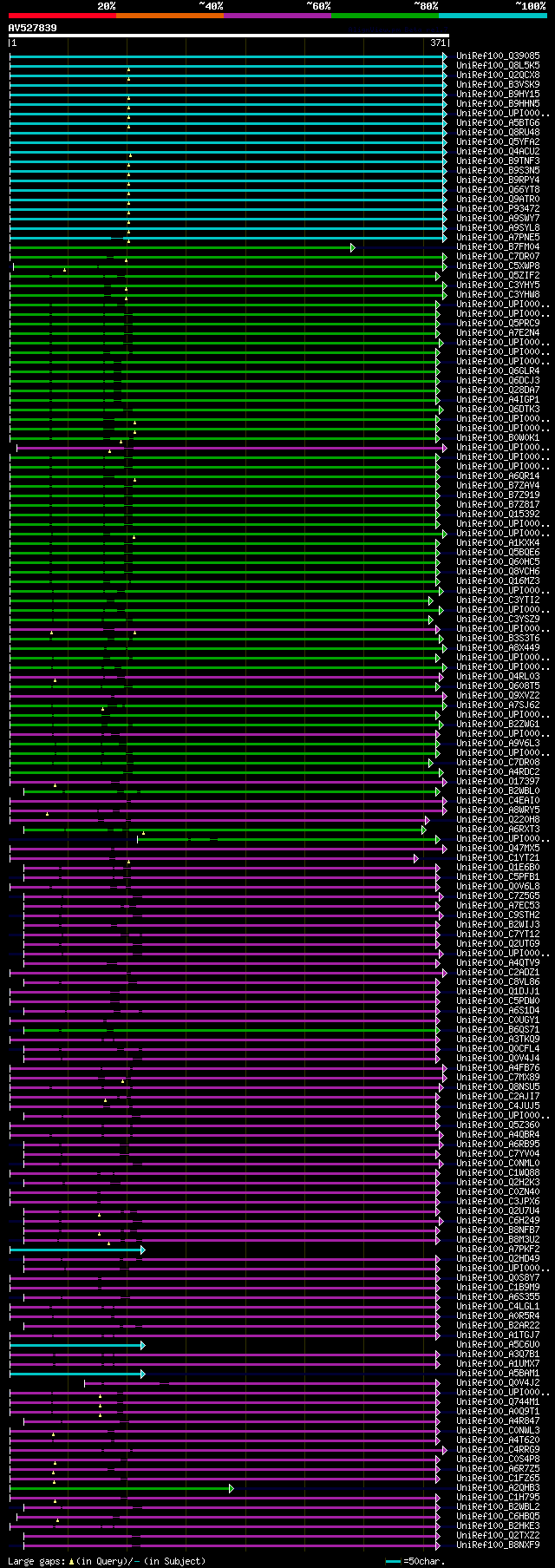Select the UniRef100_B9TNF3 label
The height and width of the screenshot is (1568, 555).
pyautogui.click(x=498, y=161)
